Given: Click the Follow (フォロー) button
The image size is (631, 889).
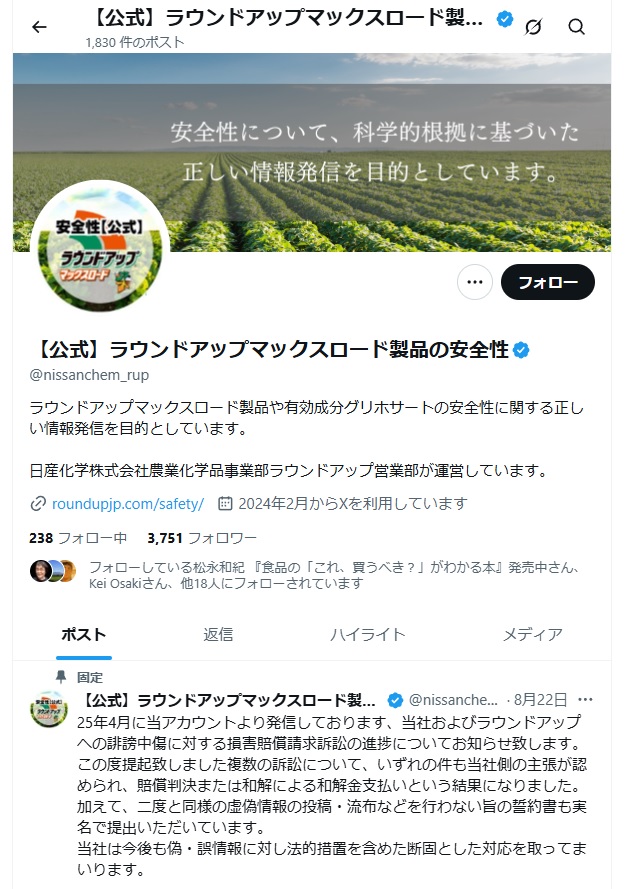Looking at the screenshot, I should tap(548, 282).
